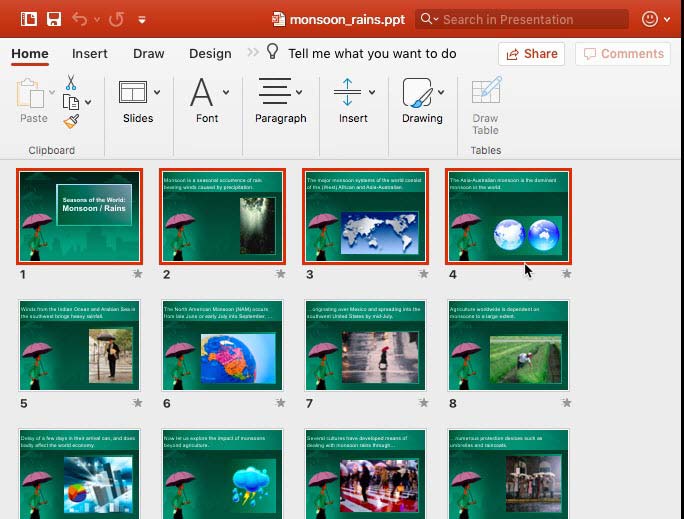Click the Search in Presentation field
This screenshot has height=519, width=684.
pyautogui.click(x=522, y=19)
